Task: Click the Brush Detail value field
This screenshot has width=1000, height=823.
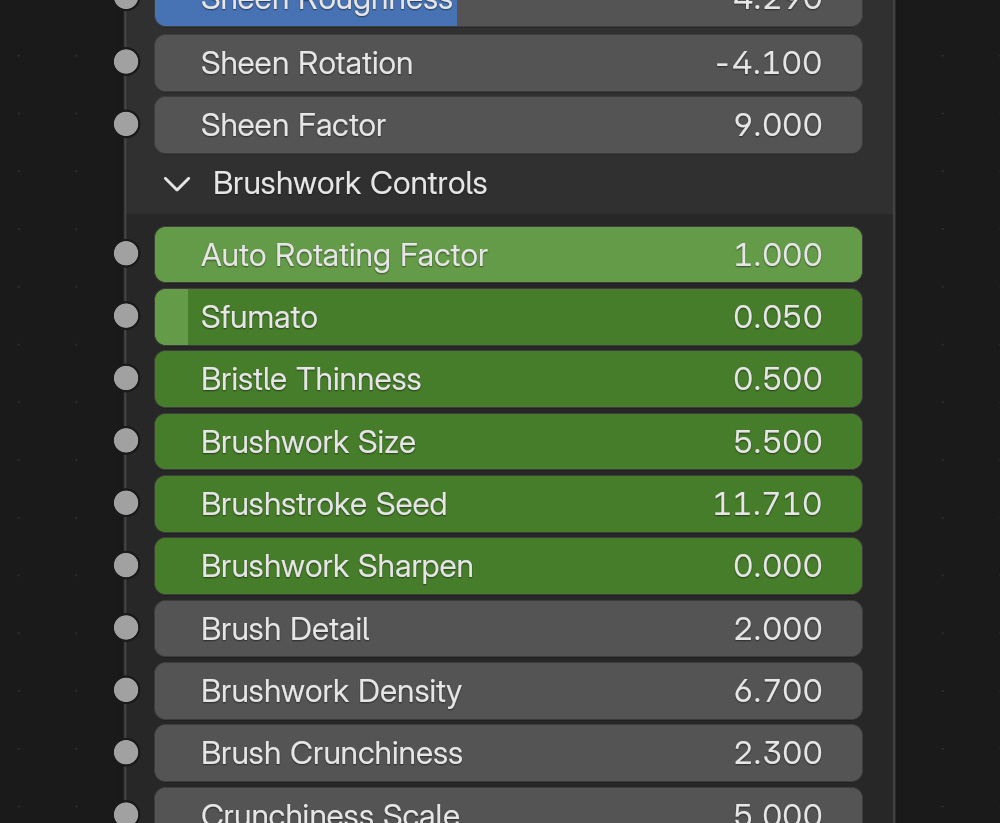Action: (508, 629)
